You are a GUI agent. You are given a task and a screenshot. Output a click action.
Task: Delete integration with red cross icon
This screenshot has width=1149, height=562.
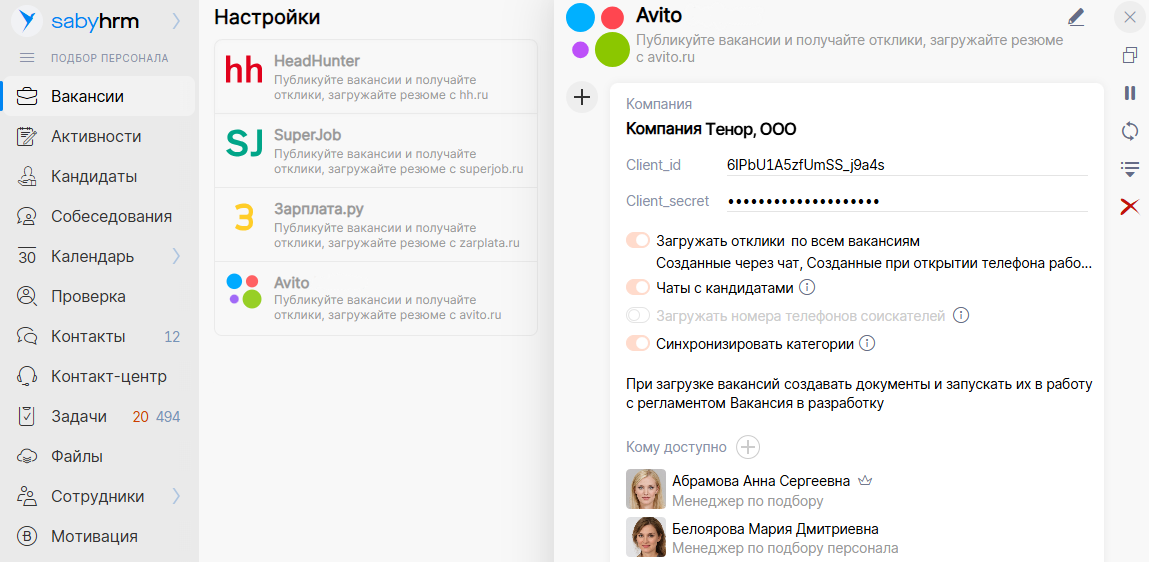pos(1130,207)
